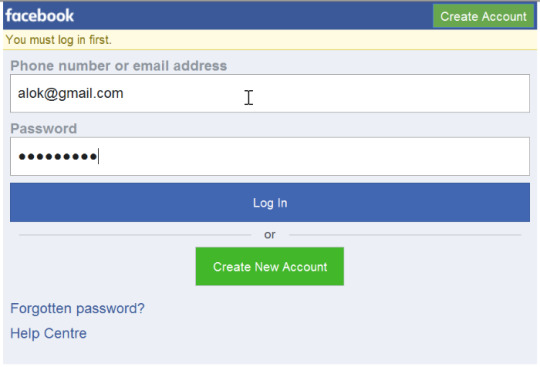Click the empty blue header bar area
Screen dimensions: 540x367
[x=253, y=16]
